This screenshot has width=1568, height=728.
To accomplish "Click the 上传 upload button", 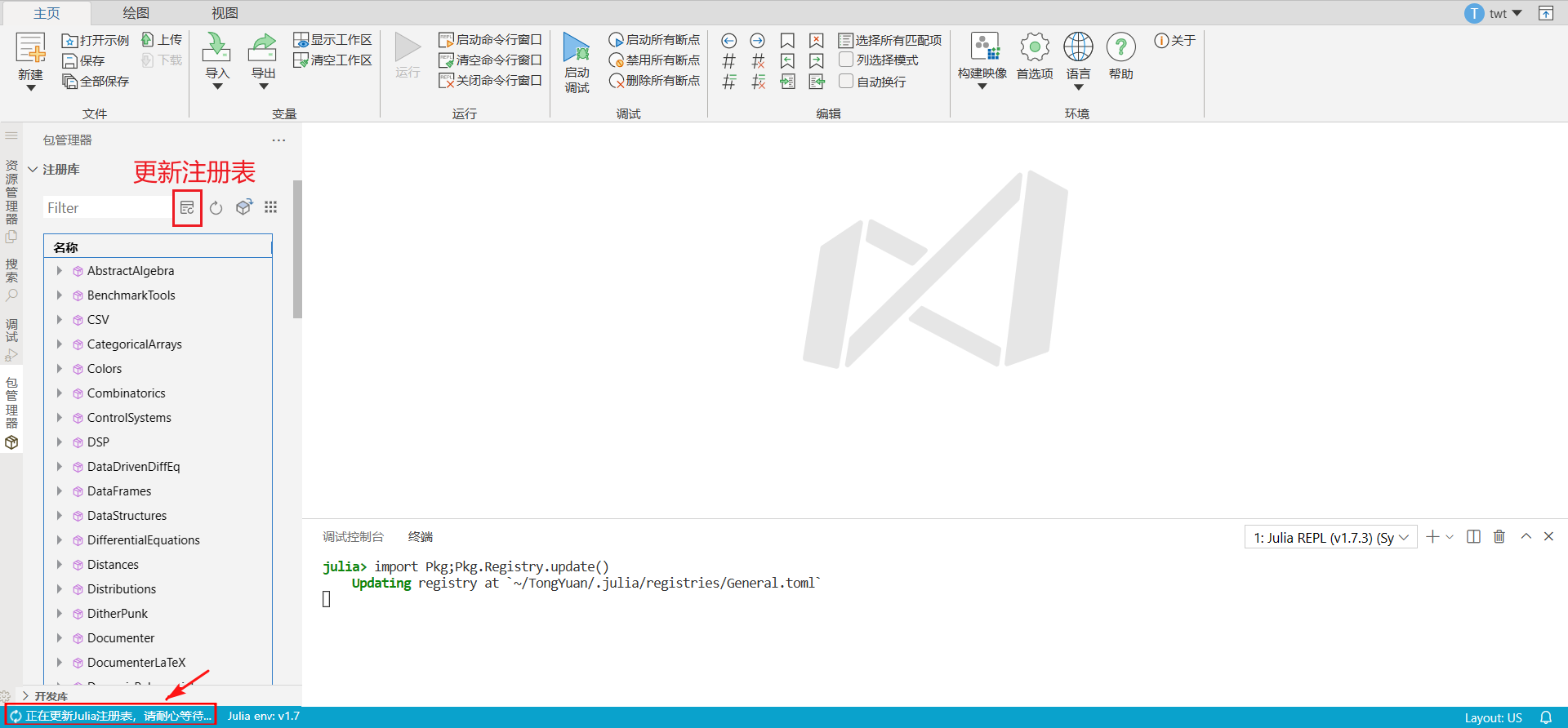I will (x=162, y=39).
